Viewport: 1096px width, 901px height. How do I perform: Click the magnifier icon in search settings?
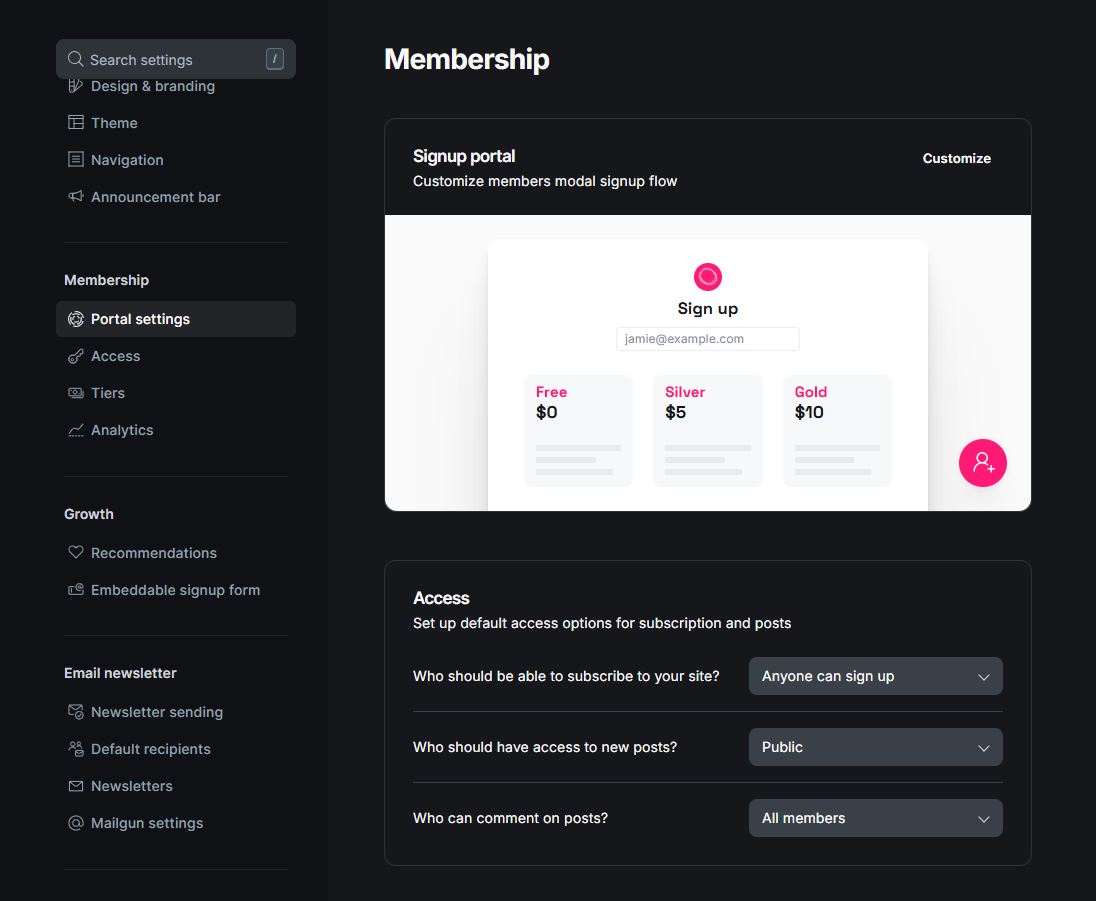click(75, 59)
